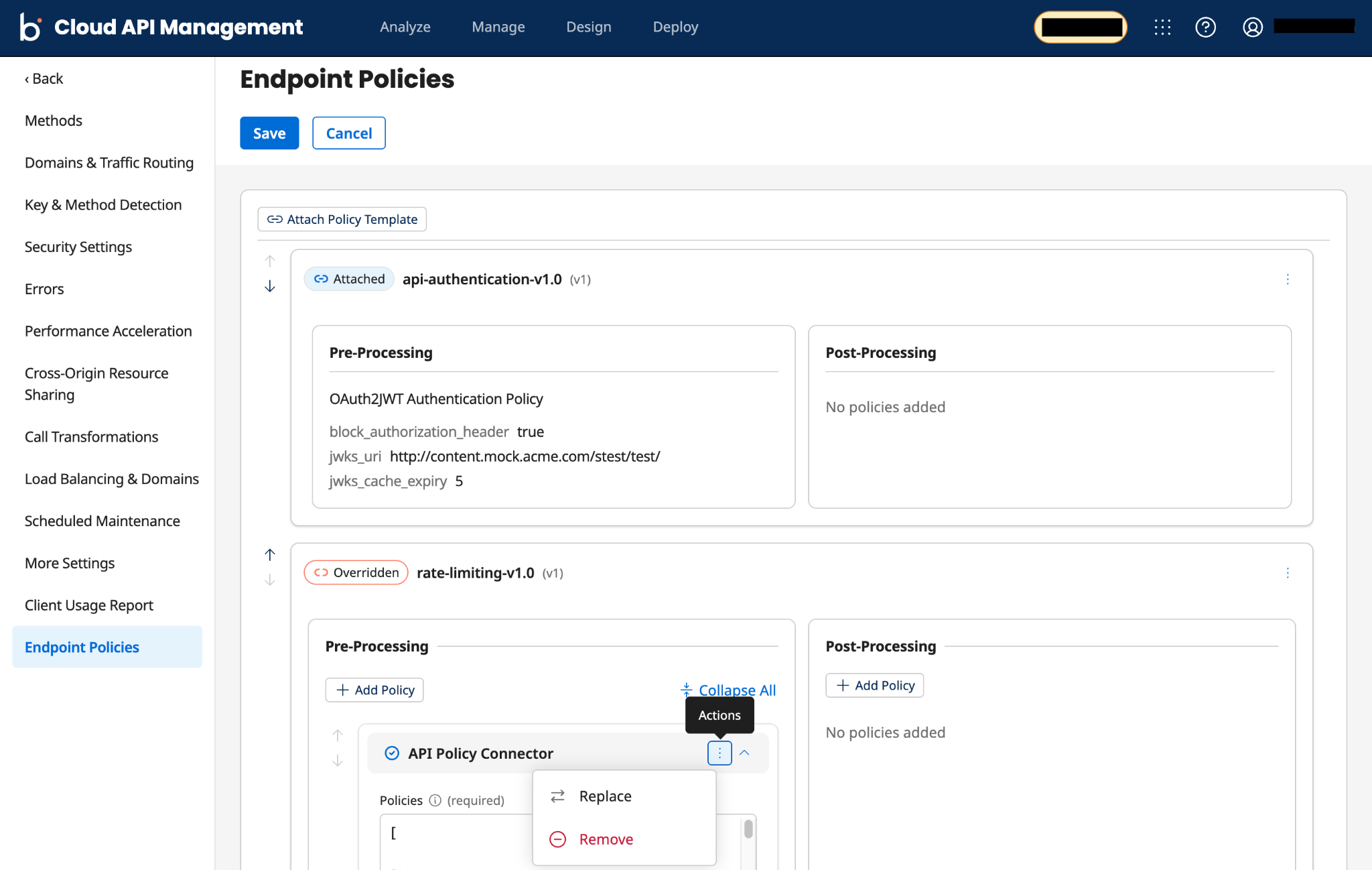The width and height of the screenshot is (1372, 870).
Task: Click Attach Policy Template button
Action: [x=342, y=219]
